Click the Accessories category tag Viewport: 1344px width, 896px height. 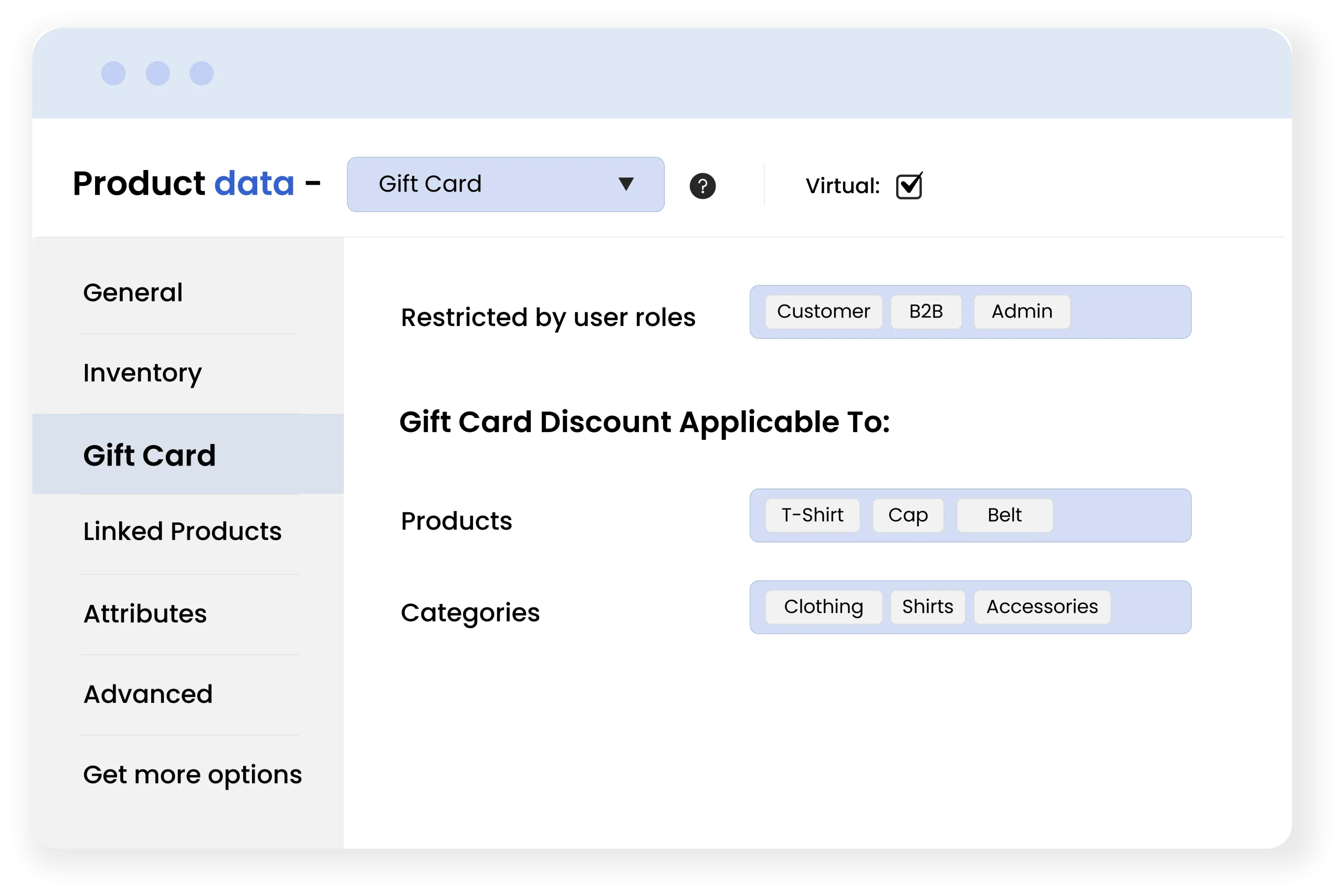[1042, 607]
